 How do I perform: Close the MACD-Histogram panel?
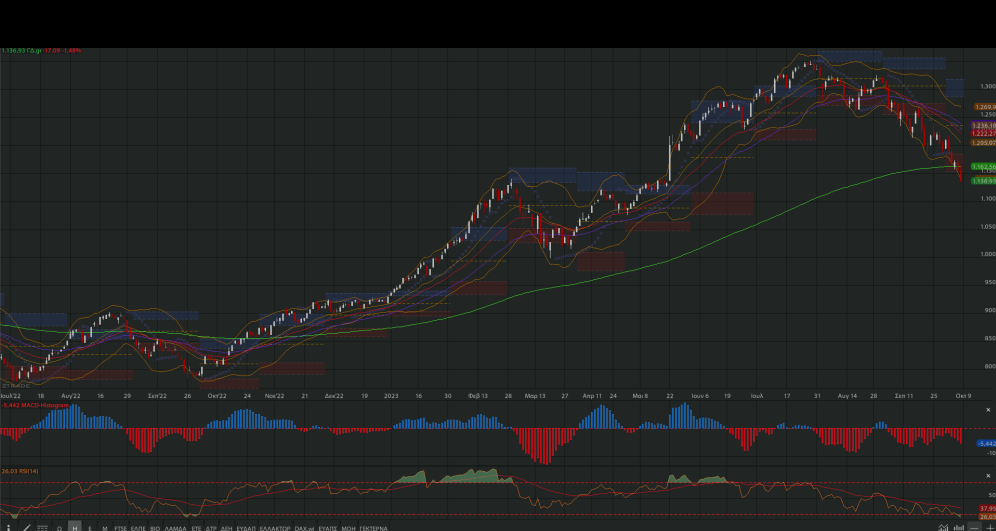point(988,410)
